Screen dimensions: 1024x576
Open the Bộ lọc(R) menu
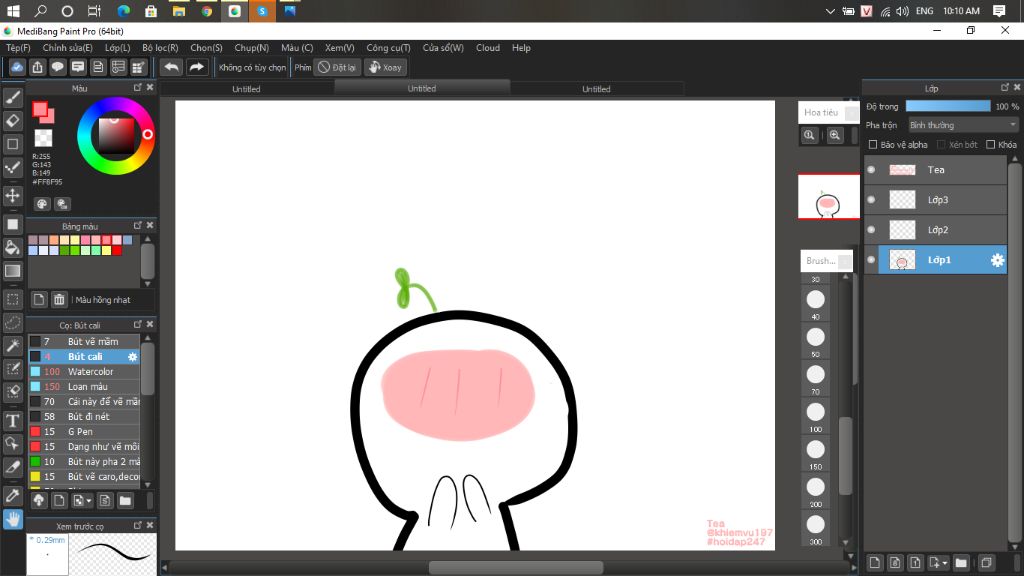click(160, 48)
